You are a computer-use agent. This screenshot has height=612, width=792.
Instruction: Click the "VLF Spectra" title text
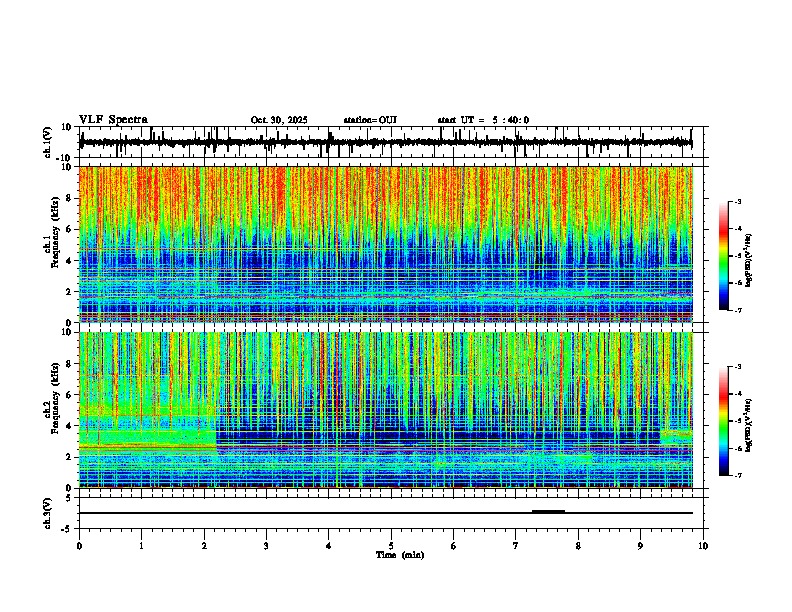113,119
